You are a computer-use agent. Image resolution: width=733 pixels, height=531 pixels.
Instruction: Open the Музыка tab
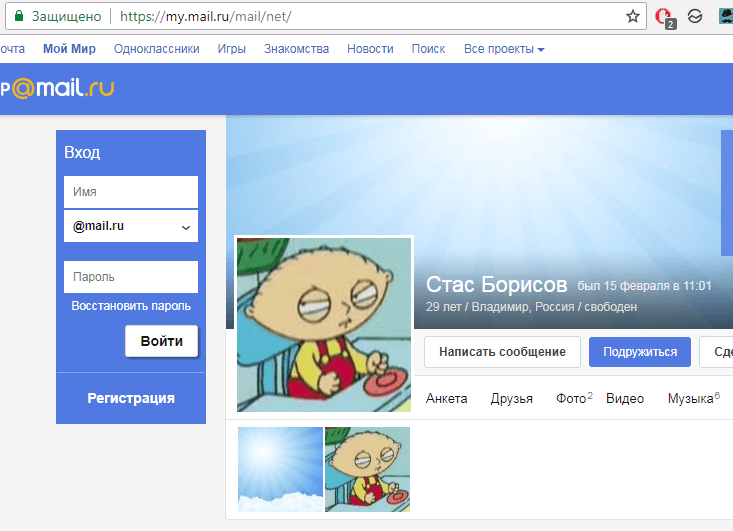tap(694, 398)
